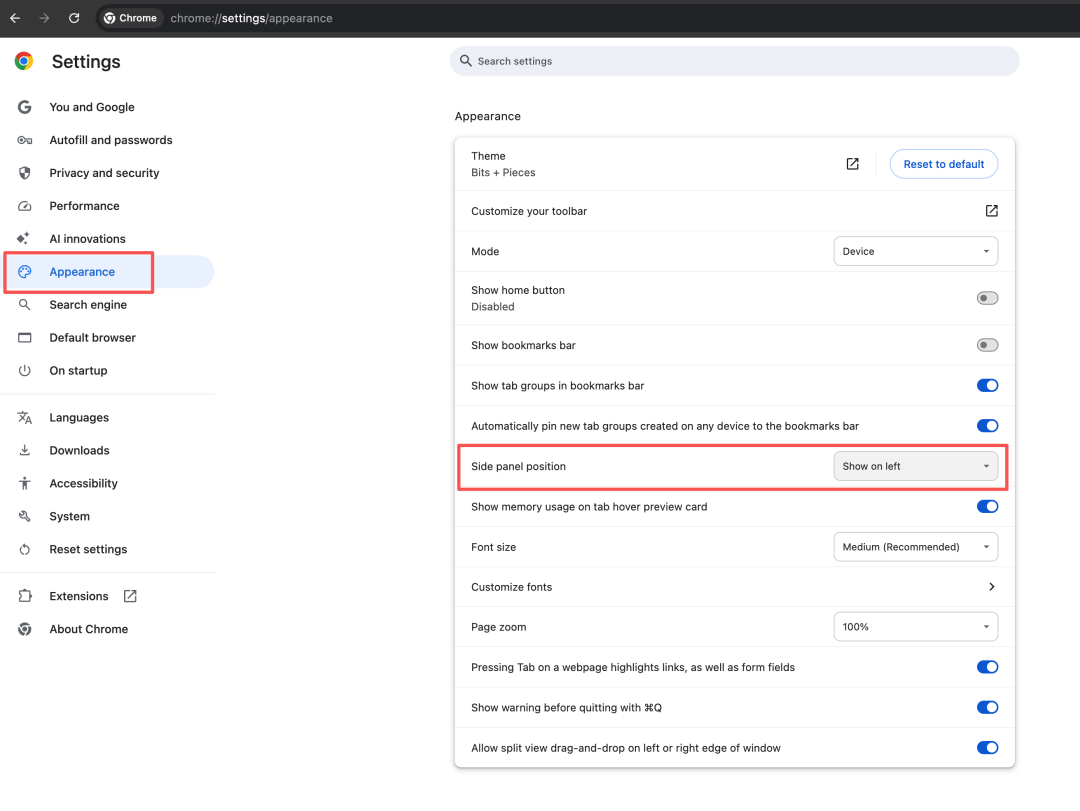Enable the Show home button toggle
The height and width of the screenshot is (811, 1080).
[987, 298]
